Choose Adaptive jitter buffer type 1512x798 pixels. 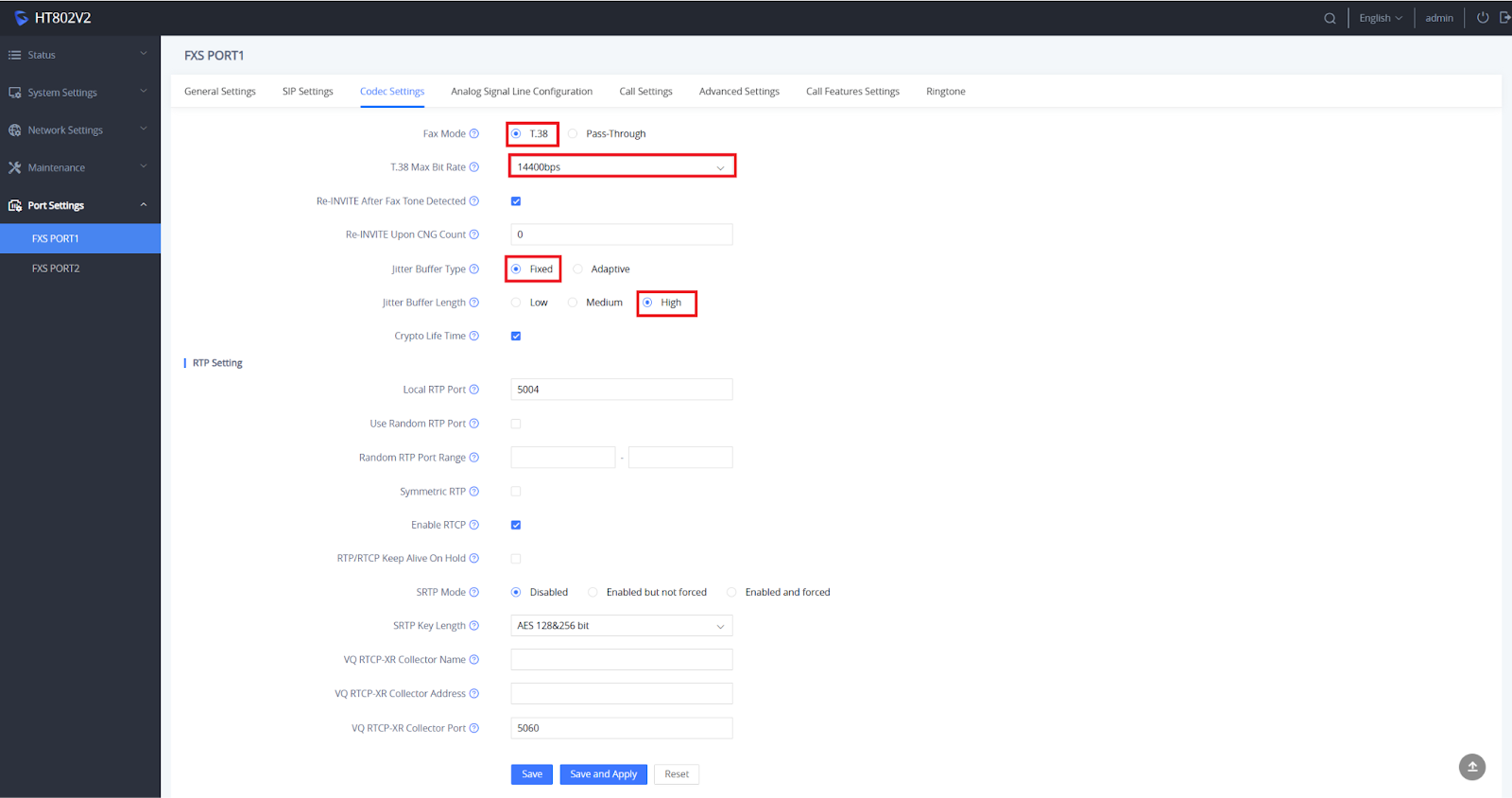(577, 269)
